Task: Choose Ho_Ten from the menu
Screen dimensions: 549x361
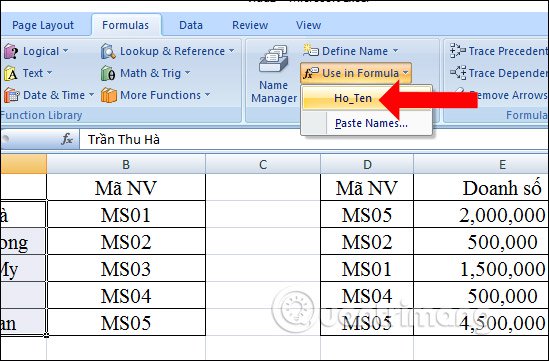Action: coord(366,98)
